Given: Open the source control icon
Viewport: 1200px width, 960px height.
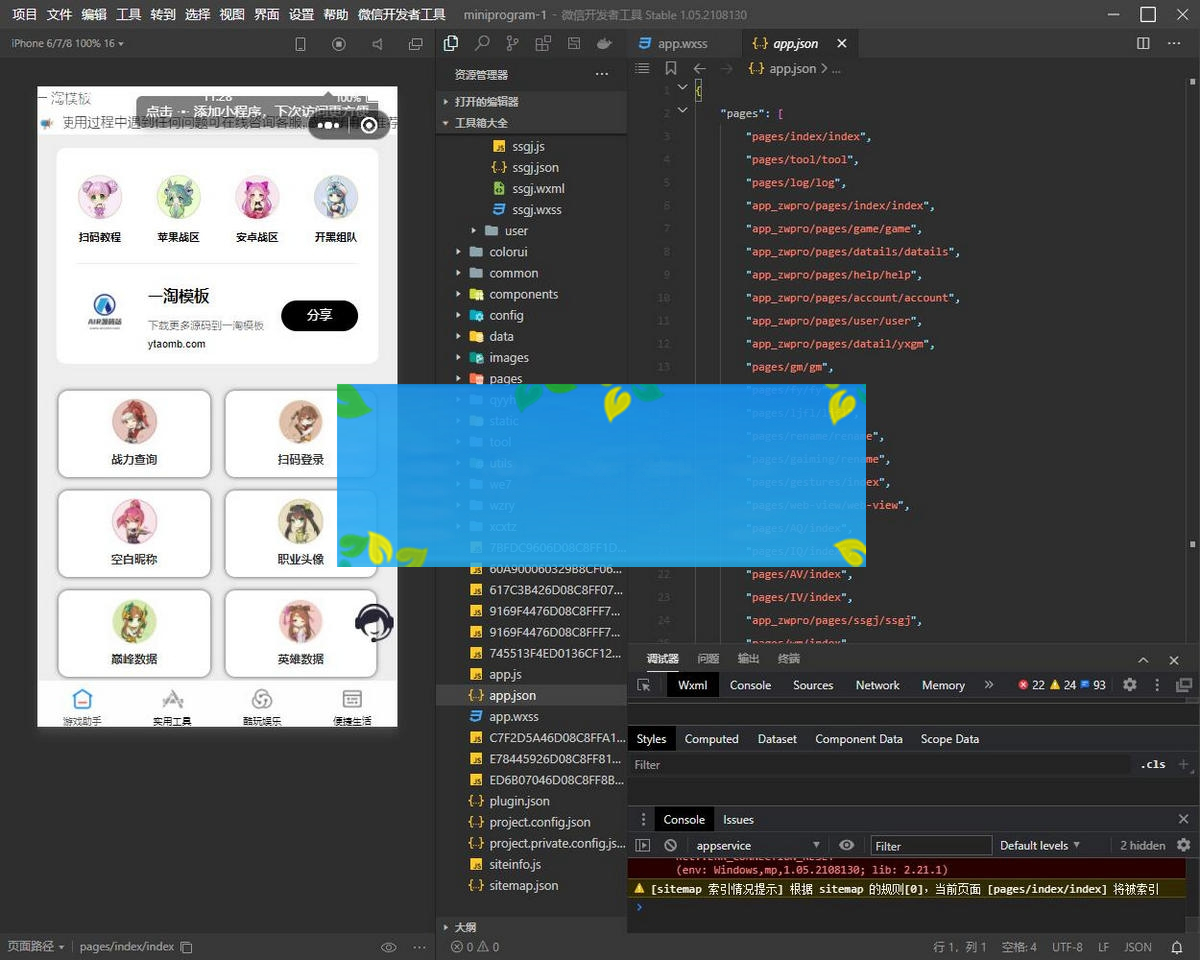Looking at the screenshot, I should coord(512,44).
